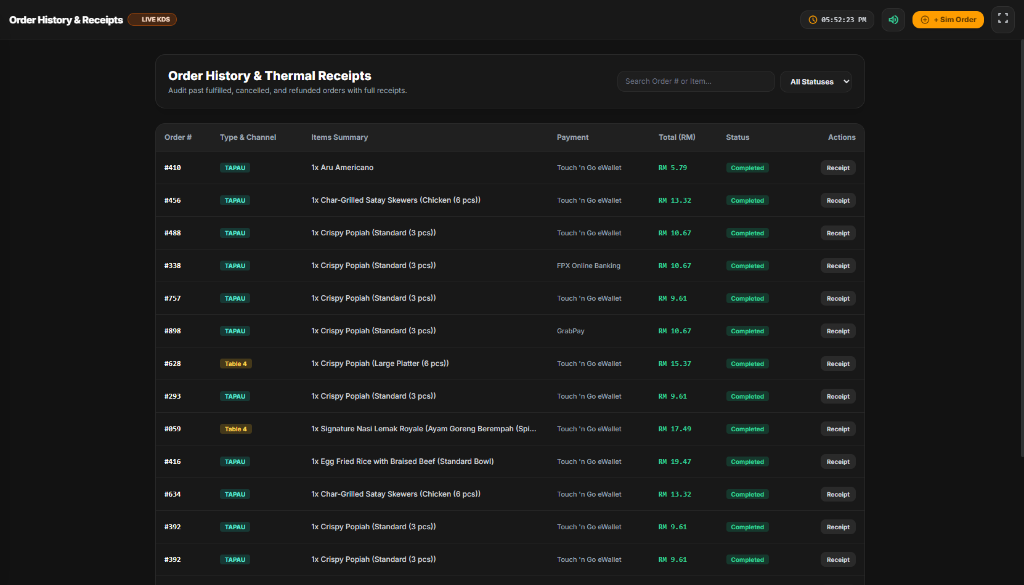Select order number #059
The height and width of the screenshot is (585, 1024).
(x=172, y=429)
